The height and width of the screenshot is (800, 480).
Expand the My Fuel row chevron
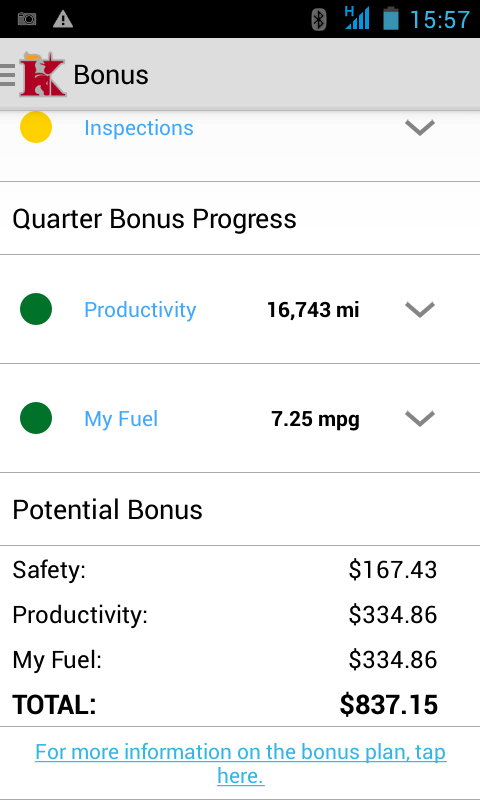(420, 418)
